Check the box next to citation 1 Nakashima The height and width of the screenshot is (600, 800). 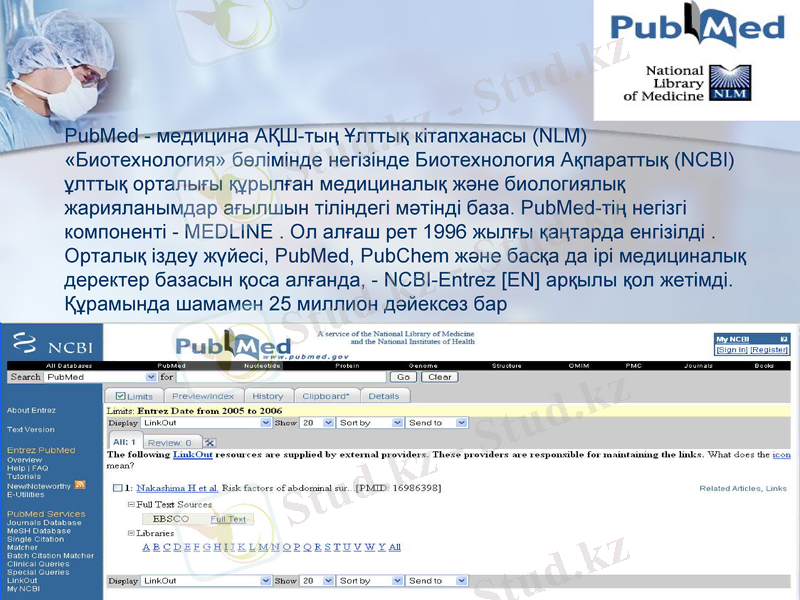[117, 488]
